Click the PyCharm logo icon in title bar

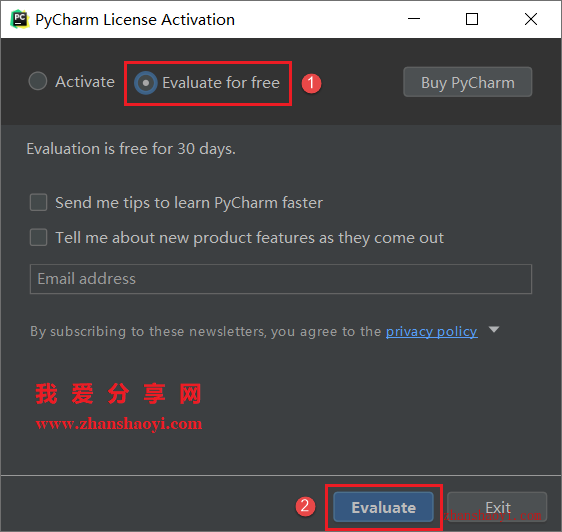point(20,19)
